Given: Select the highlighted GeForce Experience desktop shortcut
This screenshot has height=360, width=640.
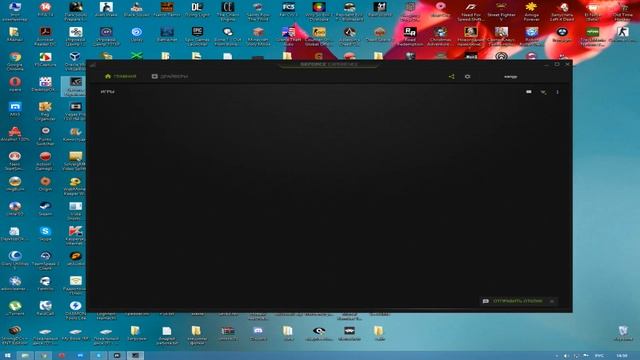Looking at the screenshot, I should click(x=74, y=86).
